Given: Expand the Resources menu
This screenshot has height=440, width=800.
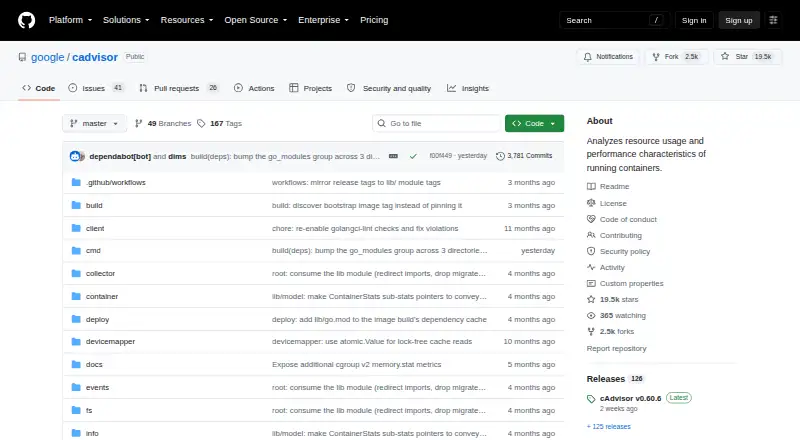Looking at the screenshot, I should [187, 20].
